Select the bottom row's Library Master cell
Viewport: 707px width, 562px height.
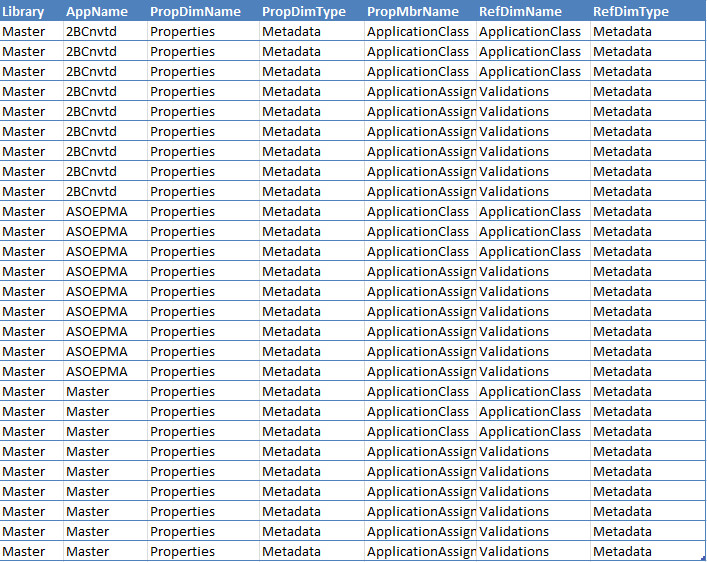32,551
